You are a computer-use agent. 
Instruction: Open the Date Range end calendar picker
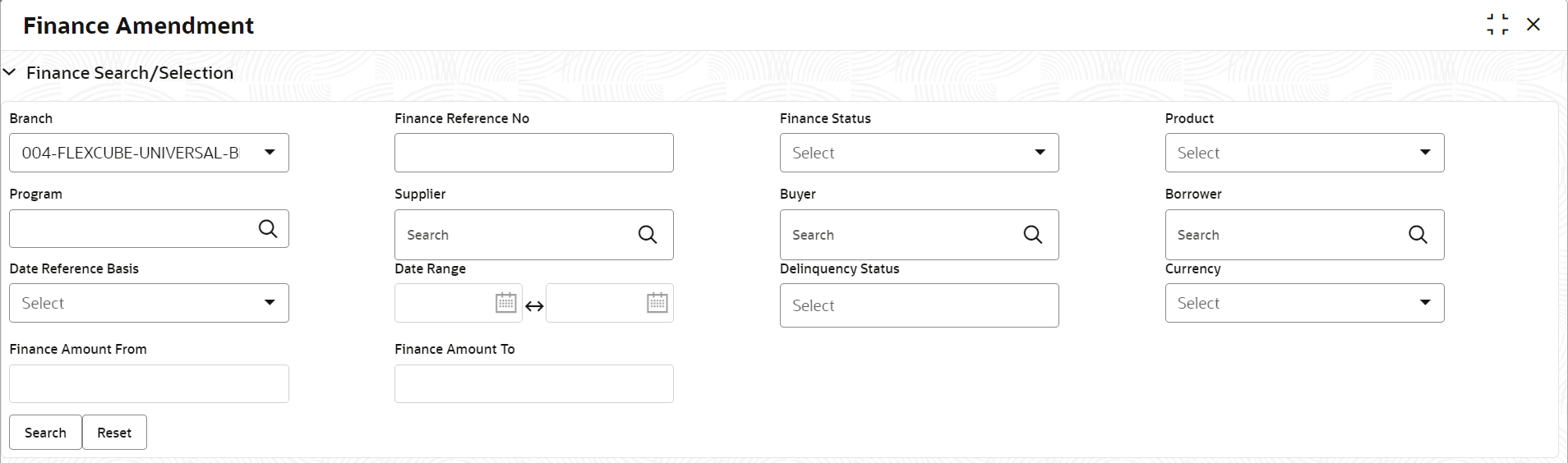click(x=657, y=303)
